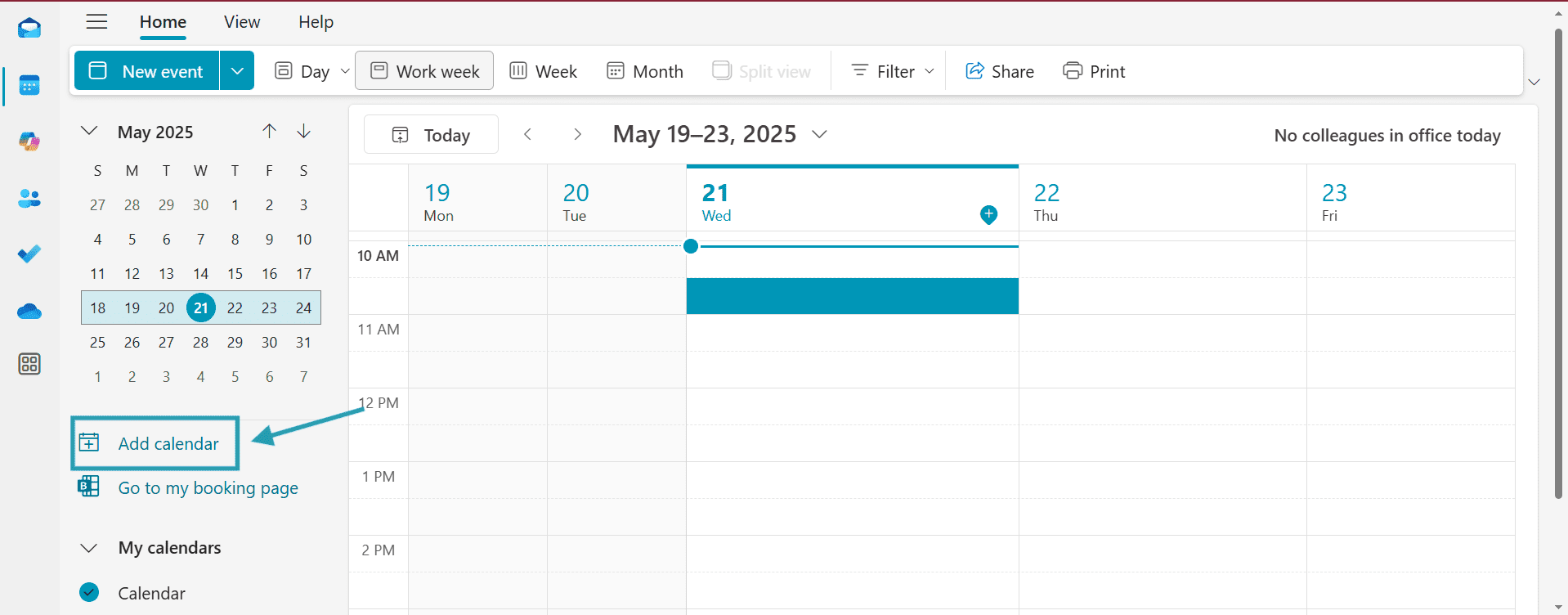This screenshot has width=1568, height=615.
Task: Toggle the Calendar checkbox under My calendars
Action: pos(89,592)
